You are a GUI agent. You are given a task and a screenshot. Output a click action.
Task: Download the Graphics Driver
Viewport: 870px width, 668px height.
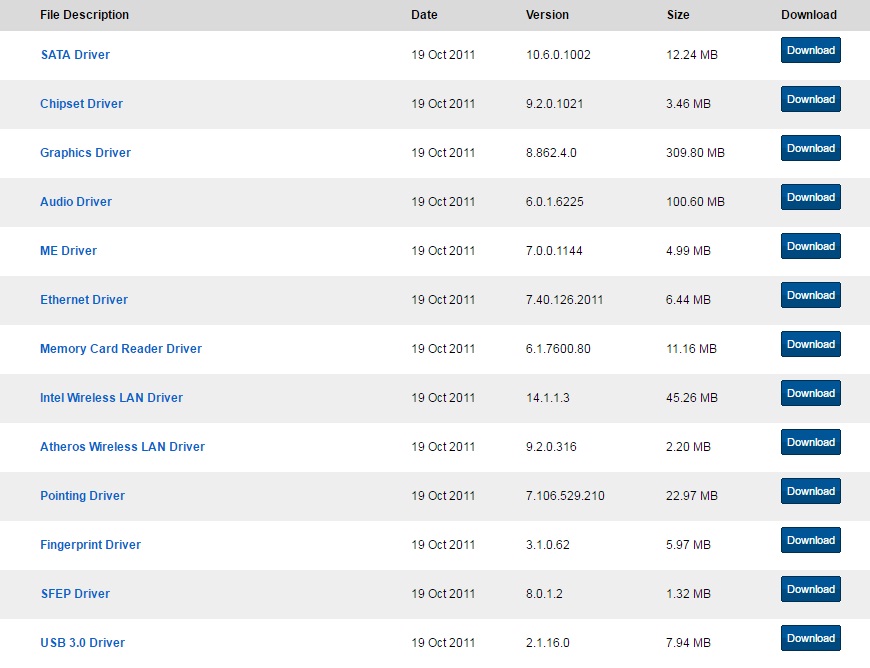[811, 148]
